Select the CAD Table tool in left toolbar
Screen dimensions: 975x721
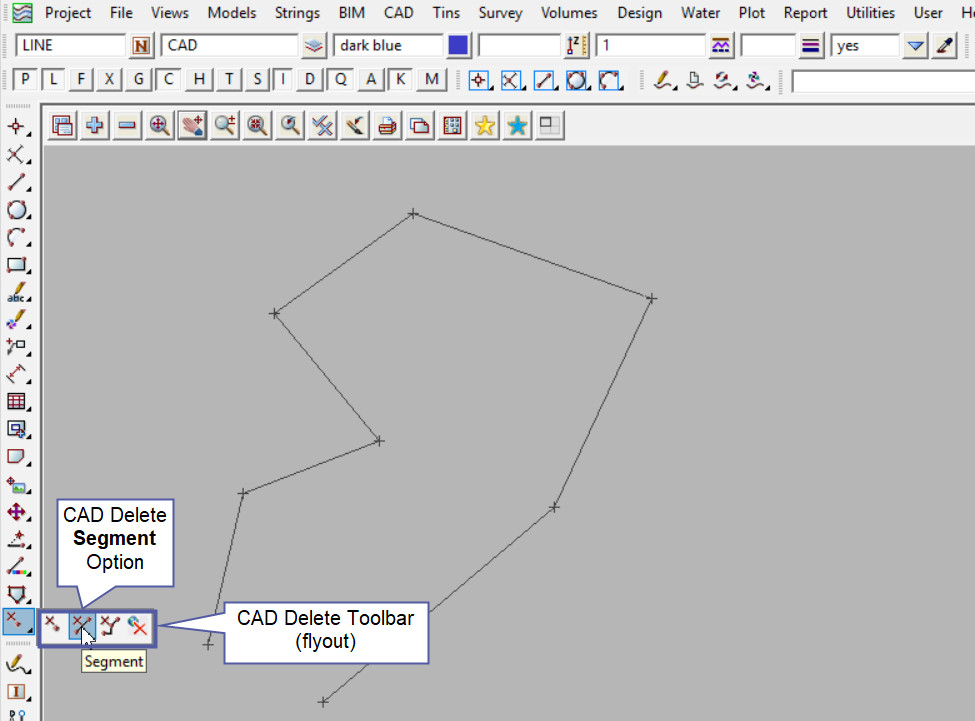point(17,402)
